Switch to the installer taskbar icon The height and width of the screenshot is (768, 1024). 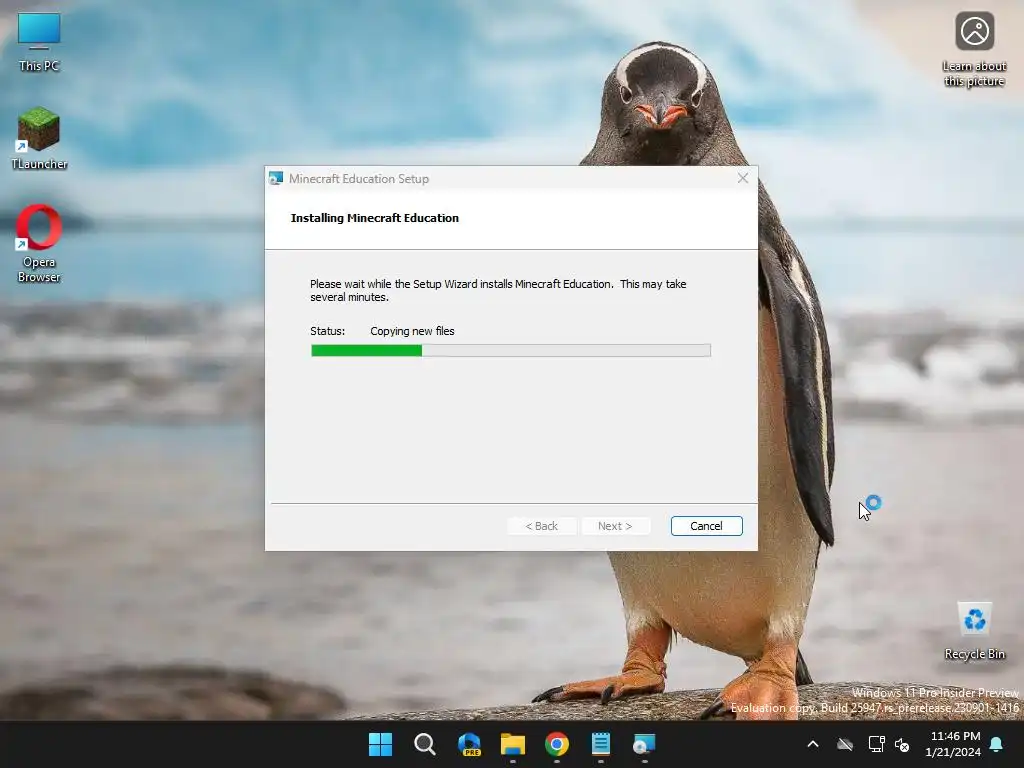click(x=645, y=744)
